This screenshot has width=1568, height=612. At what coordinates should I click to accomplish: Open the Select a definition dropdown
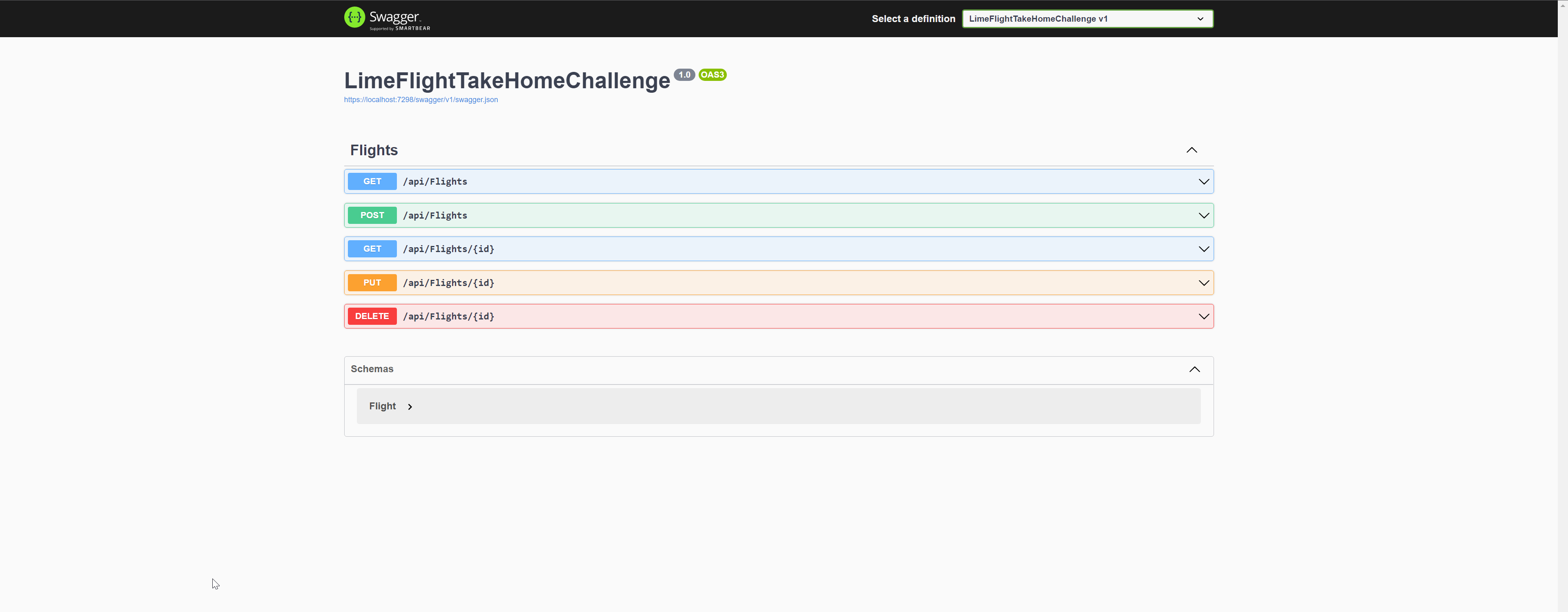point(1087,18)
